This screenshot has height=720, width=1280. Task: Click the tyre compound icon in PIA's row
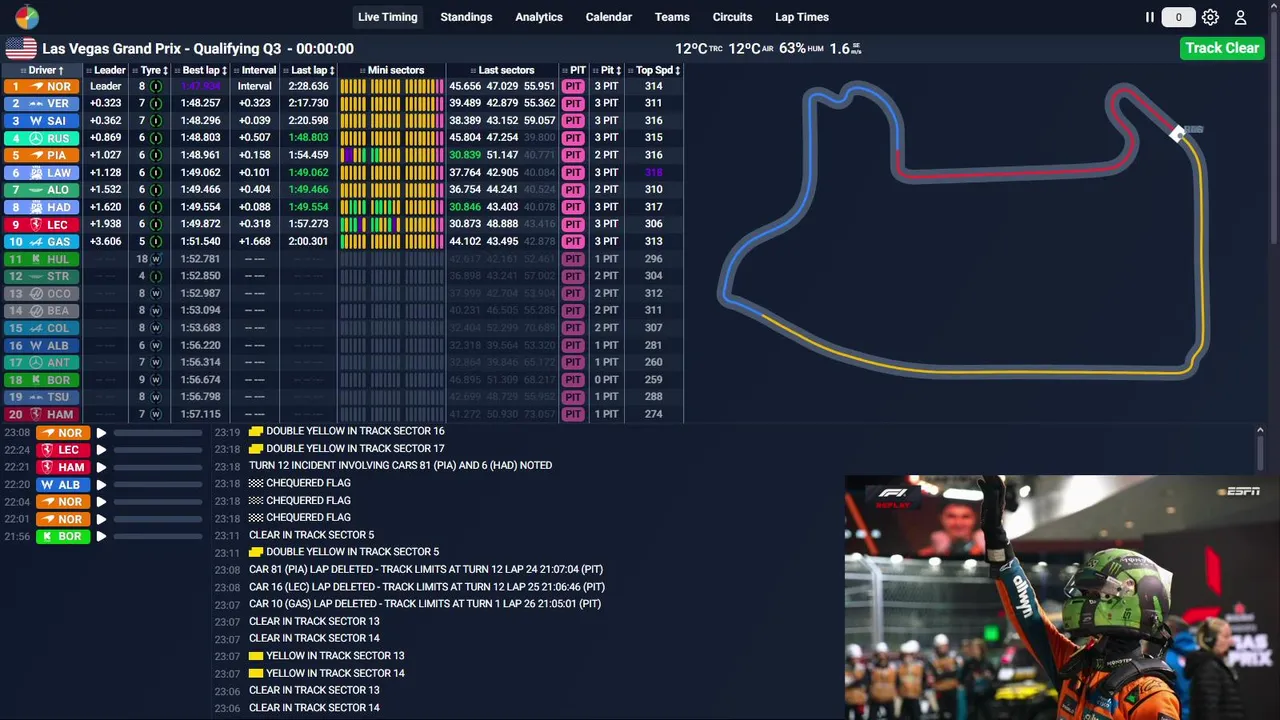[156, 155]
